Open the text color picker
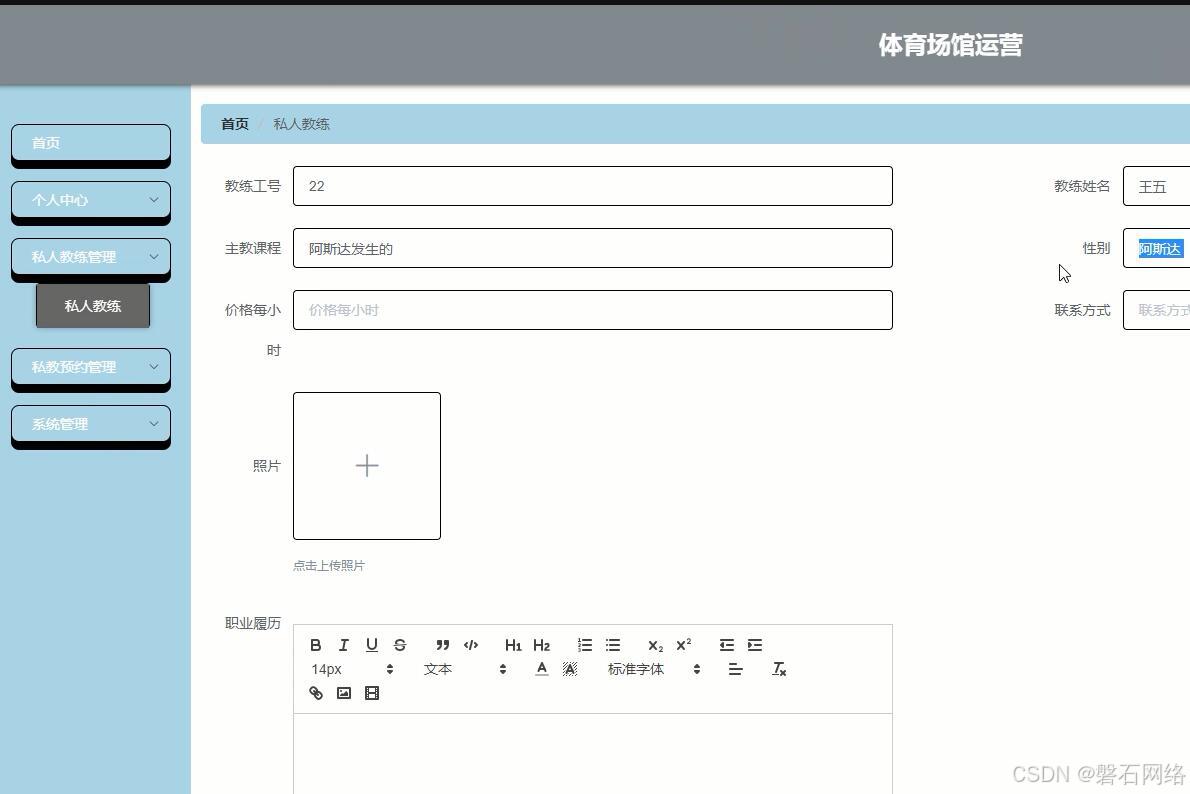1190x794 pixels. (541, 669)
